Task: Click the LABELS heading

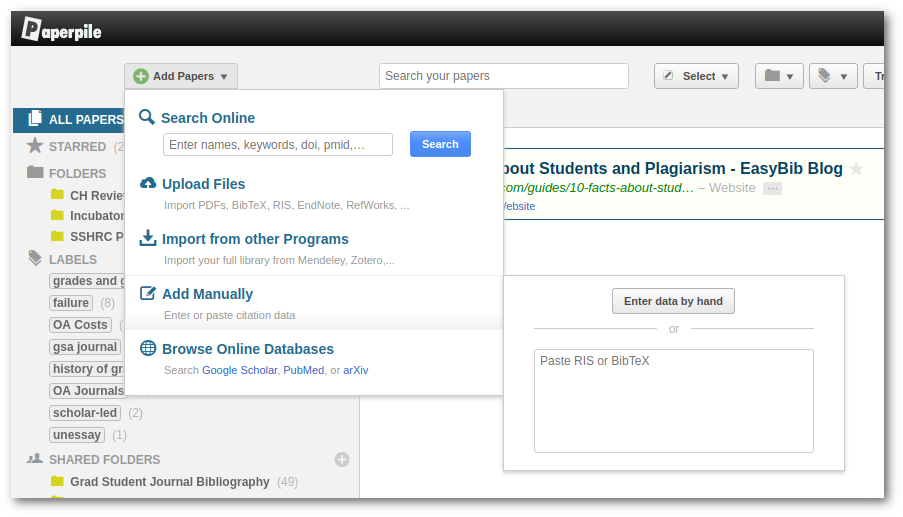Action: click(73, 260)
